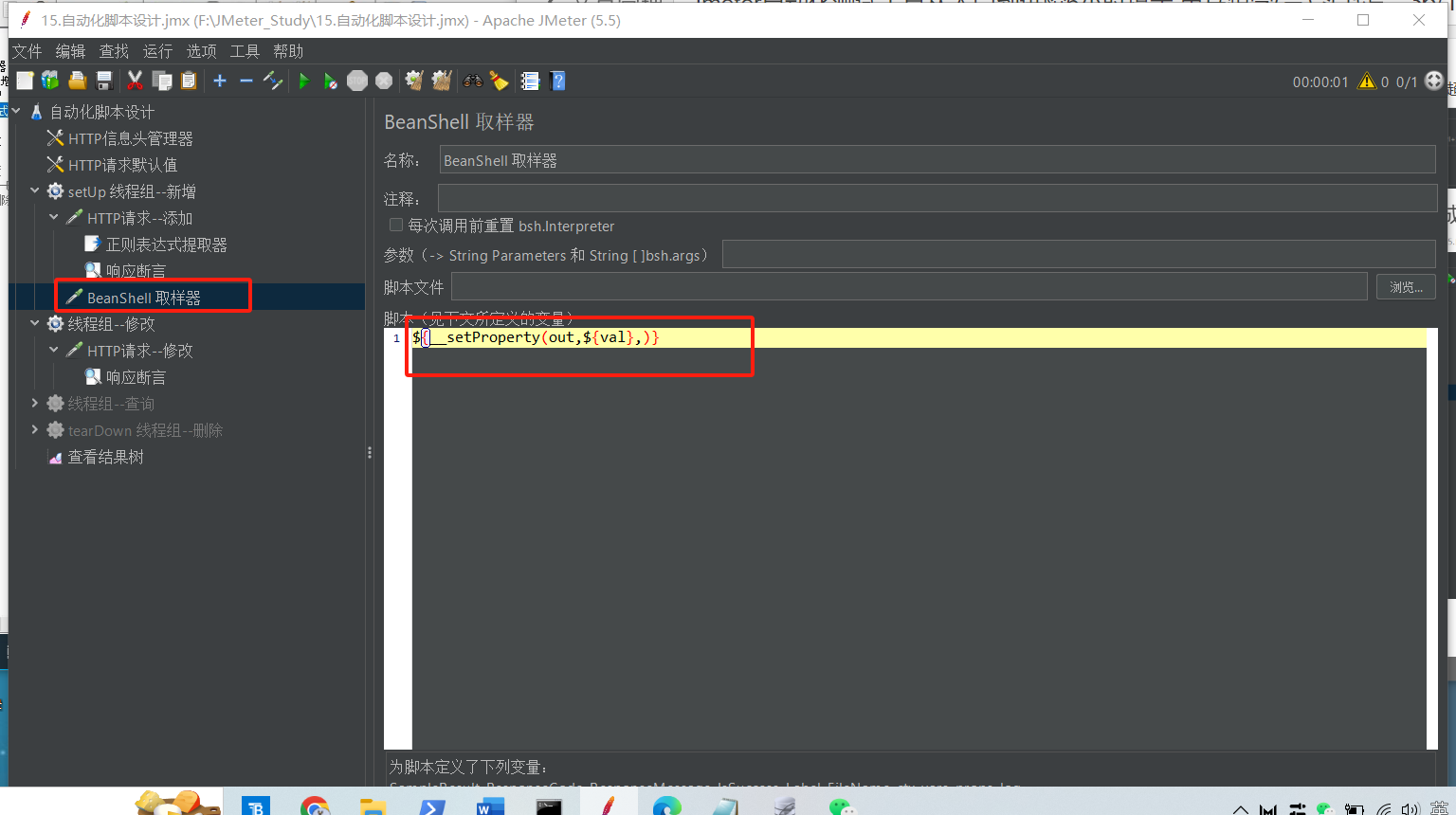The image size is (1456, 815).
Task: Create a new test plan
Action: (x=26, y=81)
